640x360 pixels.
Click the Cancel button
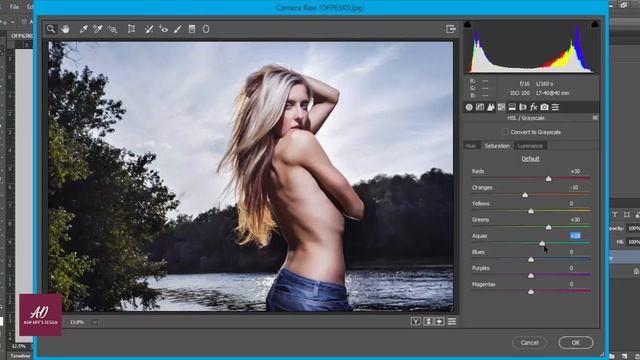coord(529,342)
